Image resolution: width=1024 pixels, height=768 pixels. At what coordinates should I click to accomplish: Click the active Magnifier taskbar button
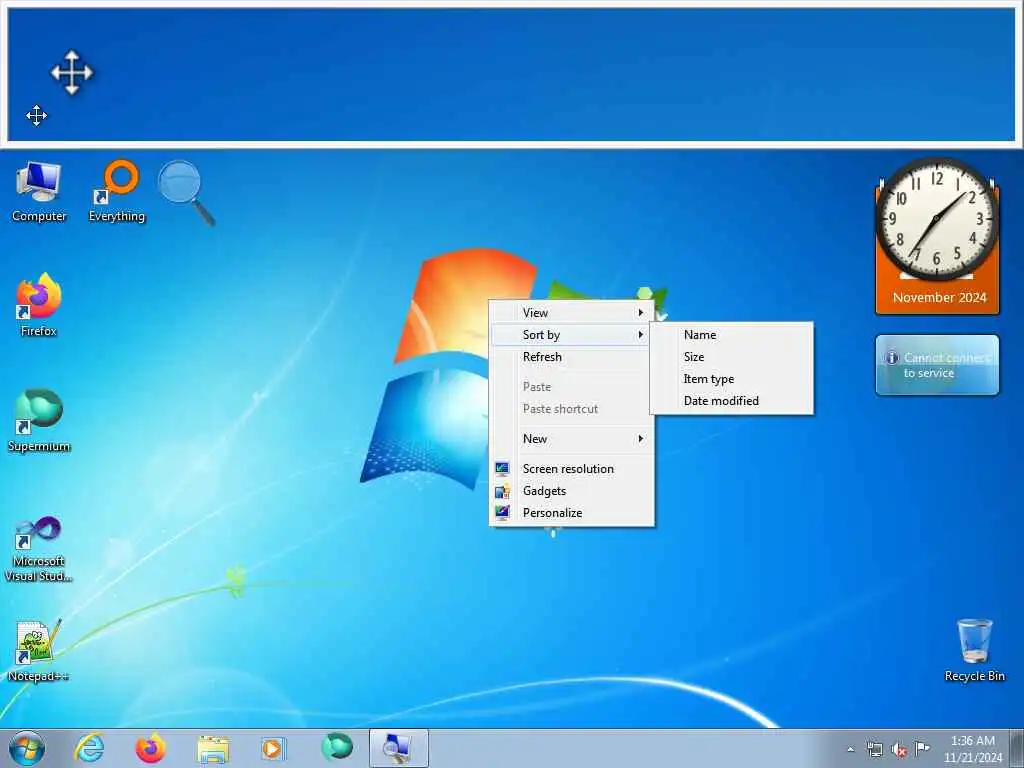pyautogui.click(x=398, y=748)
